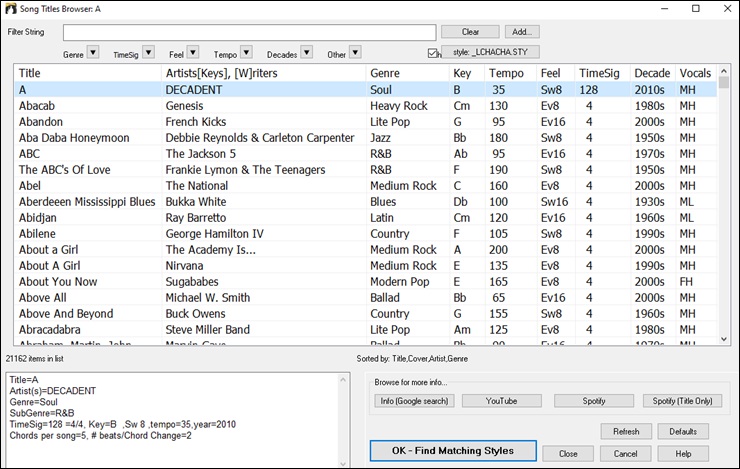This screenshot has height=469, width=740.
Task: Click the Blues genre cell
Action: click(383, 202)
